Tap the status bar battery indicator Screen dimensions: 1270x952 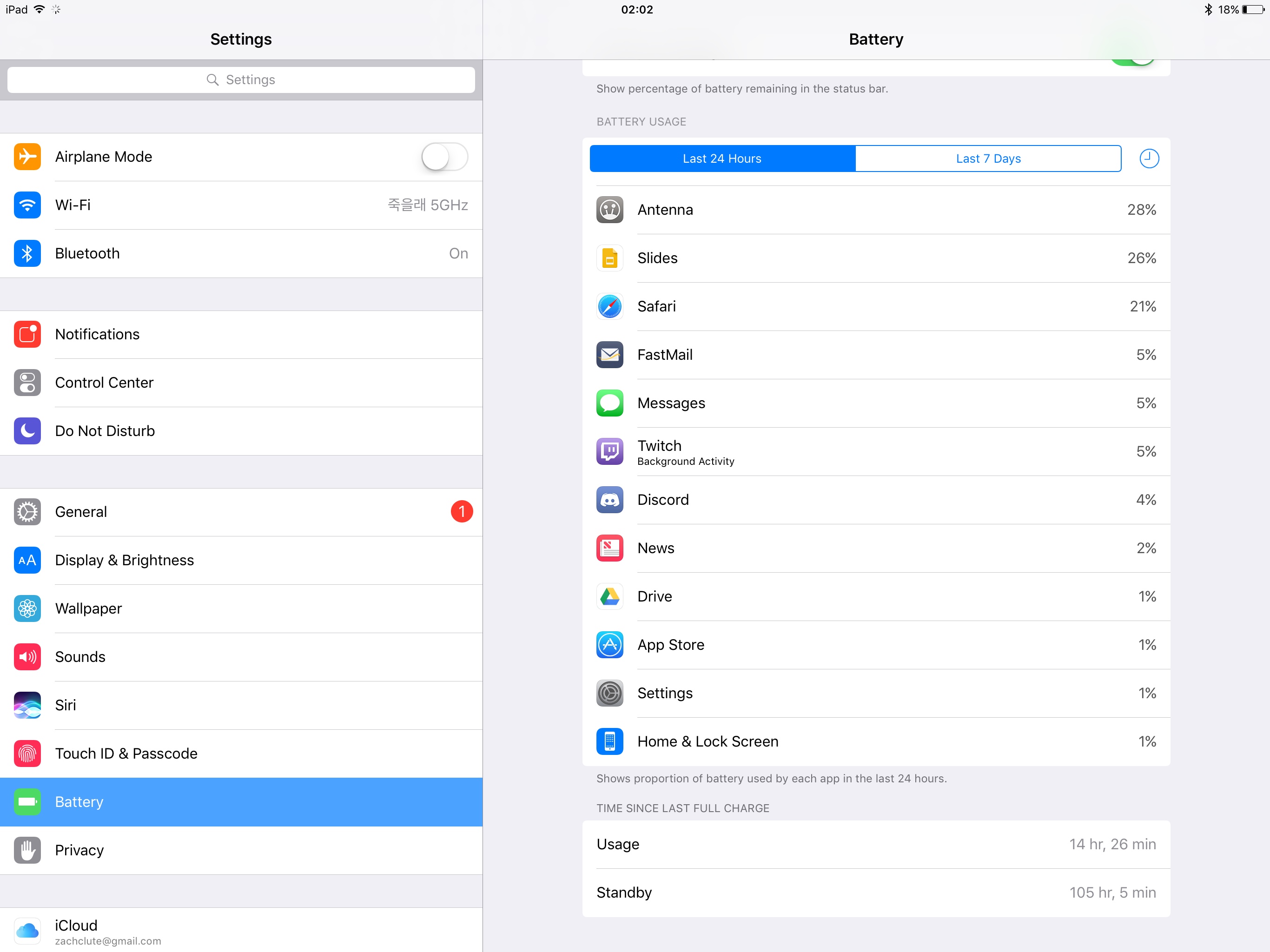(x=1252, y=9)
